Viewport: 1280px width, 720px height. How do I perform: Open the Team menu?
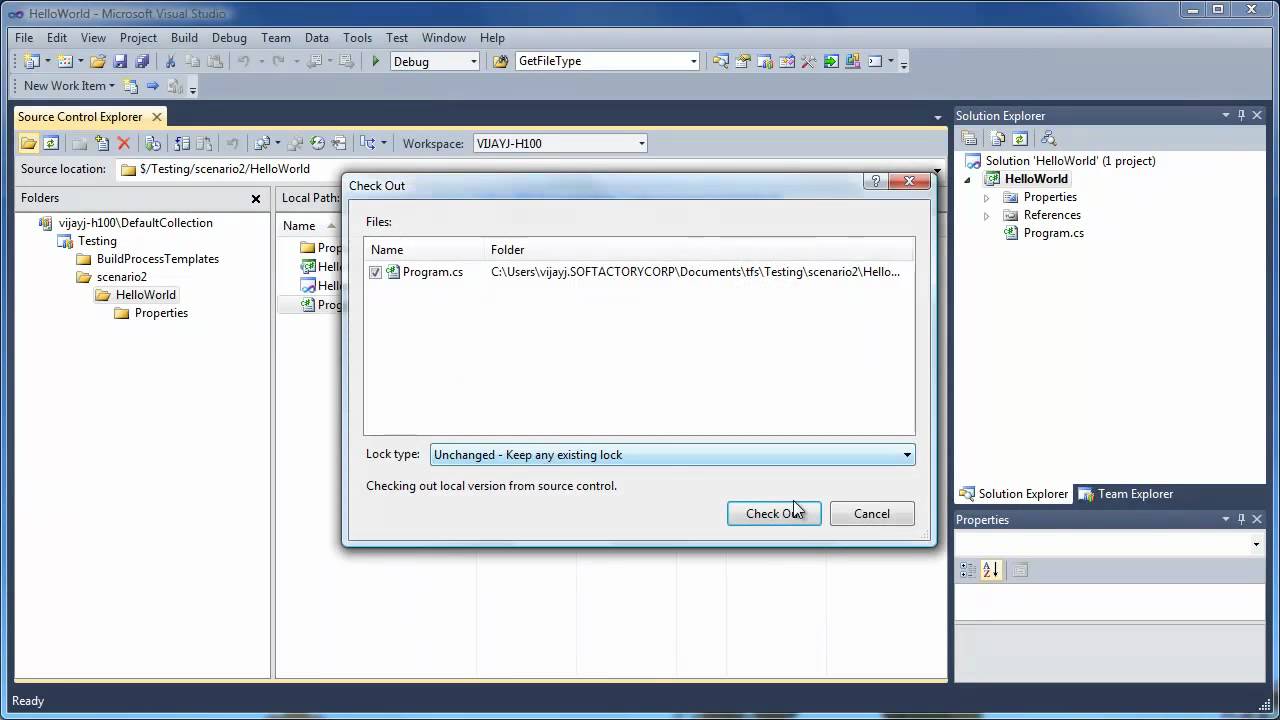(x=276, y=38)
